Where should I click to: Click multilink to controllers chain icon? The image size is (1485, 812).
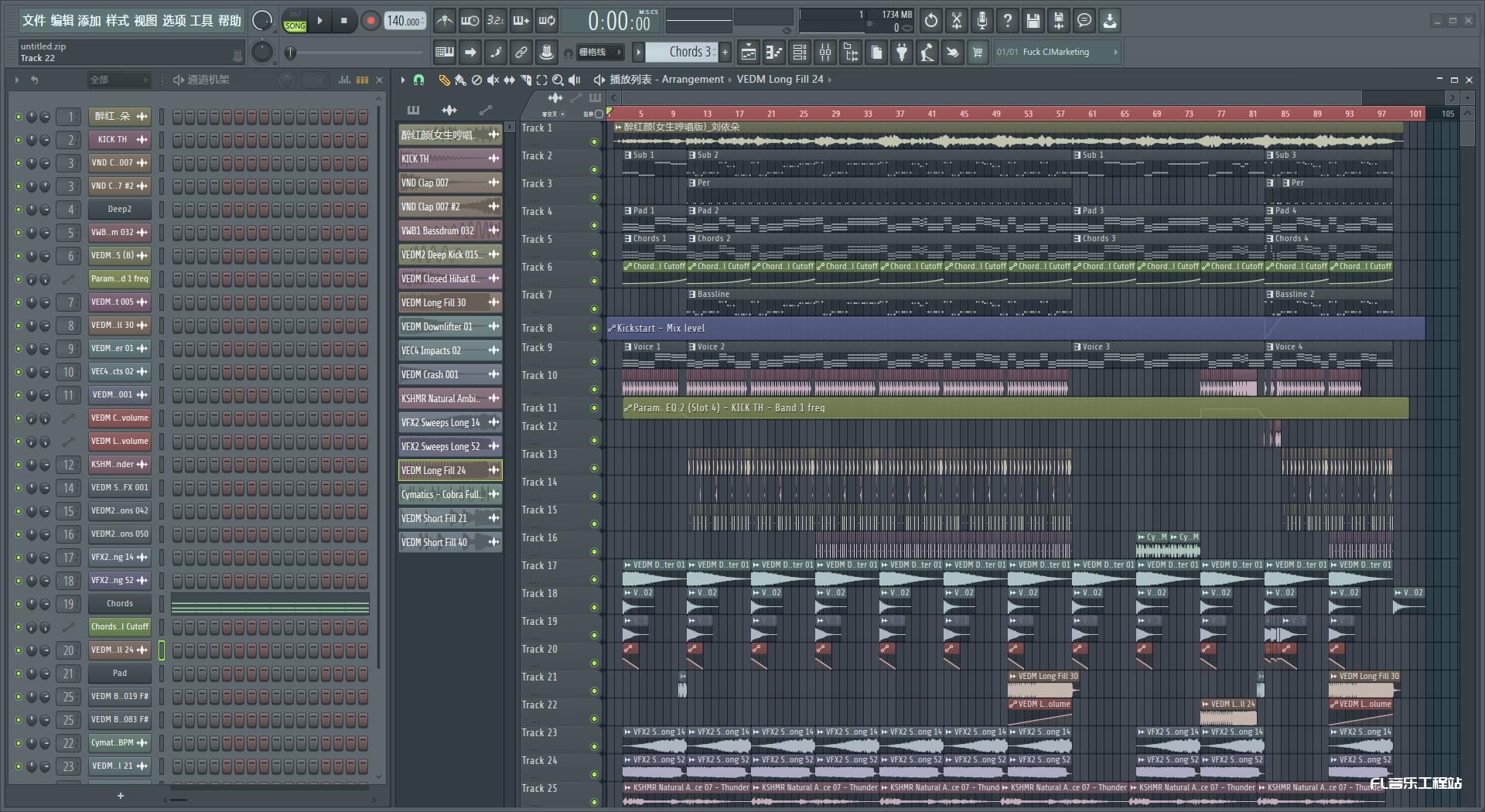pyautogui.click(x=521, y=53)
